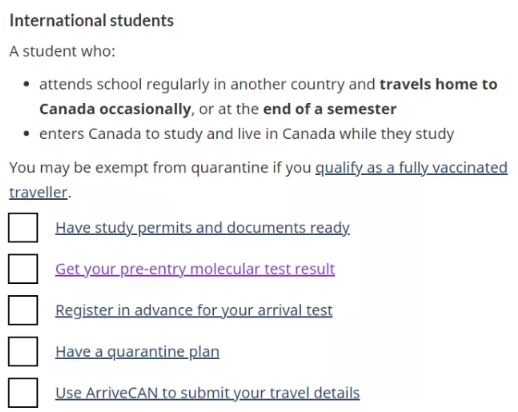Screen dimensions: 518x412
Task: Tick the pre-entry molecular test result checkbox
Action: click(23, 269)
